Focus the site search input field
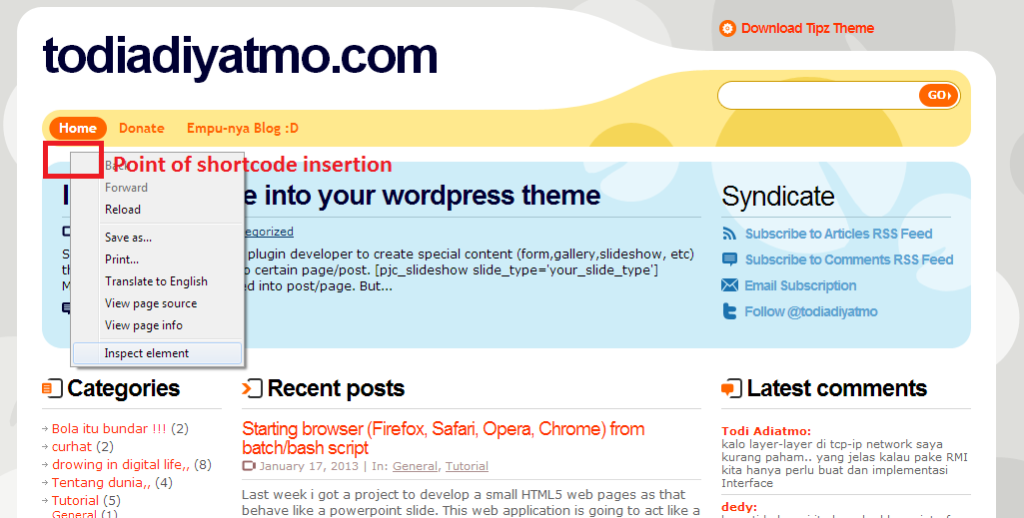The width and height of the screenshot is (1024, 518). [818, 95]
